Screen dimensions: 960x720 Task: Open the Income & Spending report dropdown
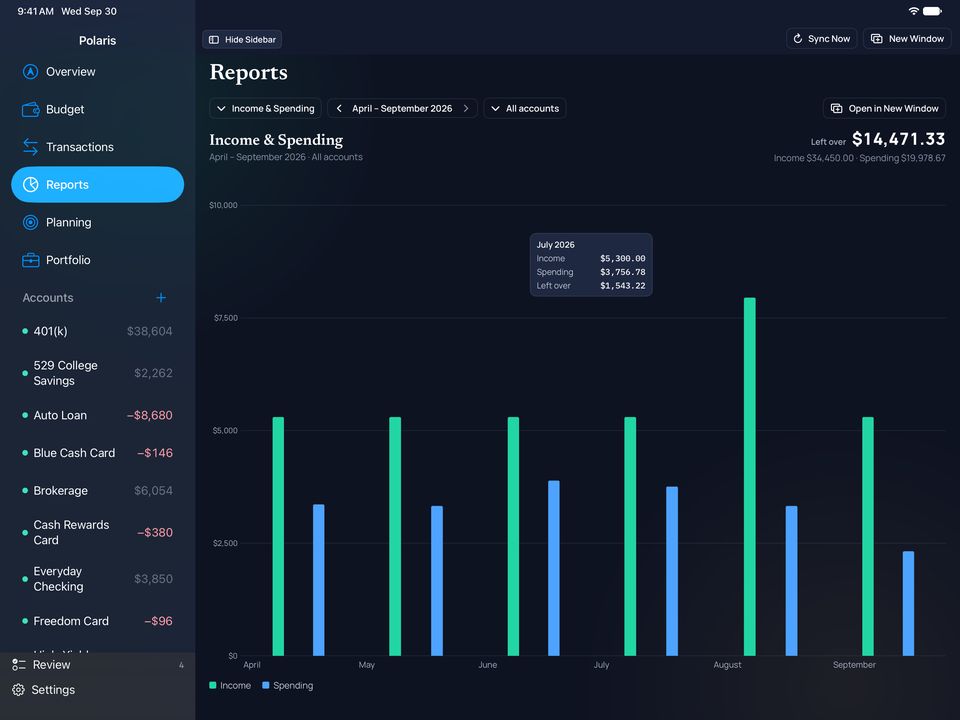pos(265,108)
